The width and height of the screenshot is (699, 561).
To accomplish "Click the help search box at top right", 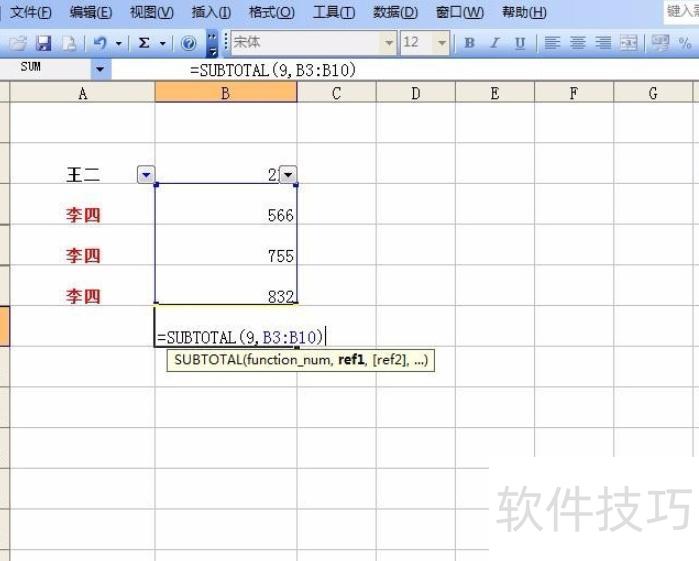I will point(681,11).
